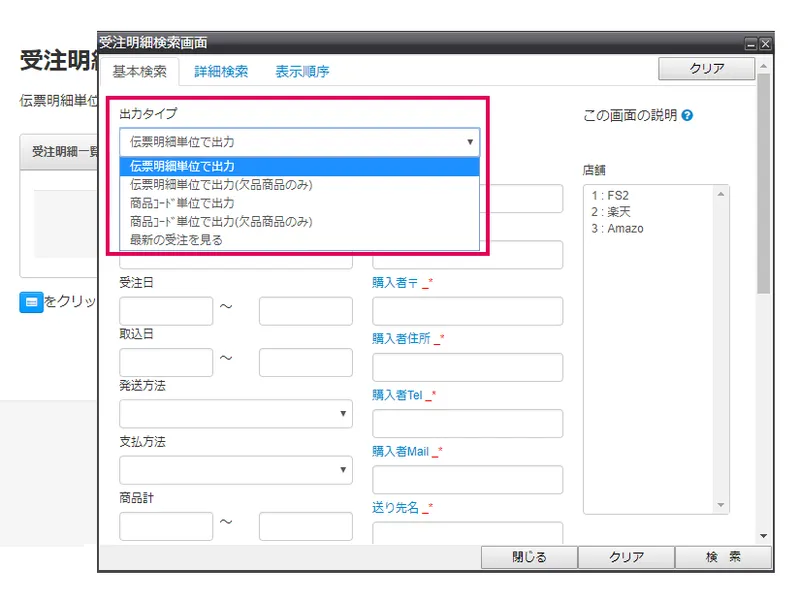The image size is (800, 596).
Task: Open the 出力タイプ dropdown
Action: coord(299,142)
